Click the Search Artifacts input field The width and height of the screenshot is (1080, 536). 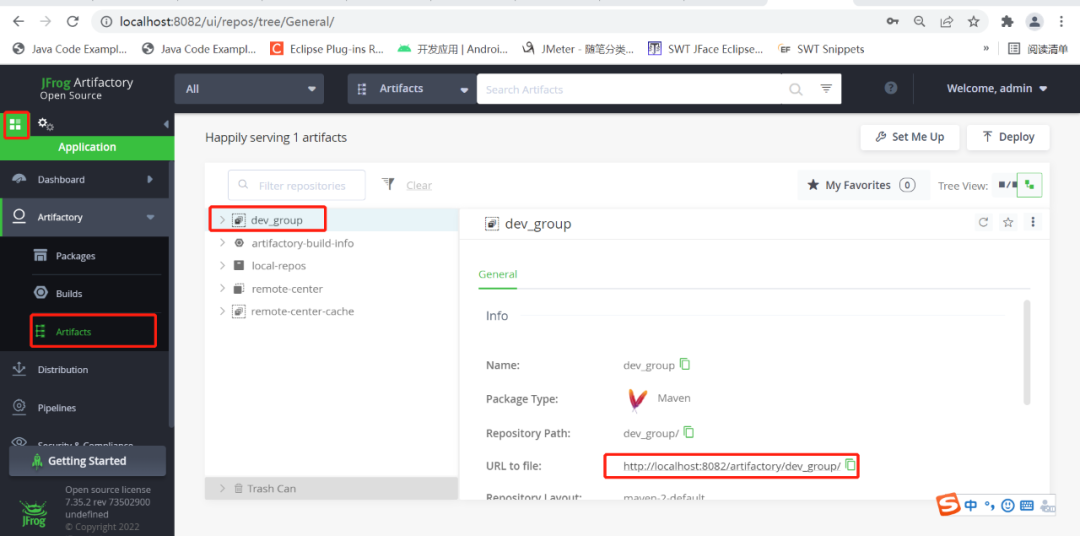(632, 89)
